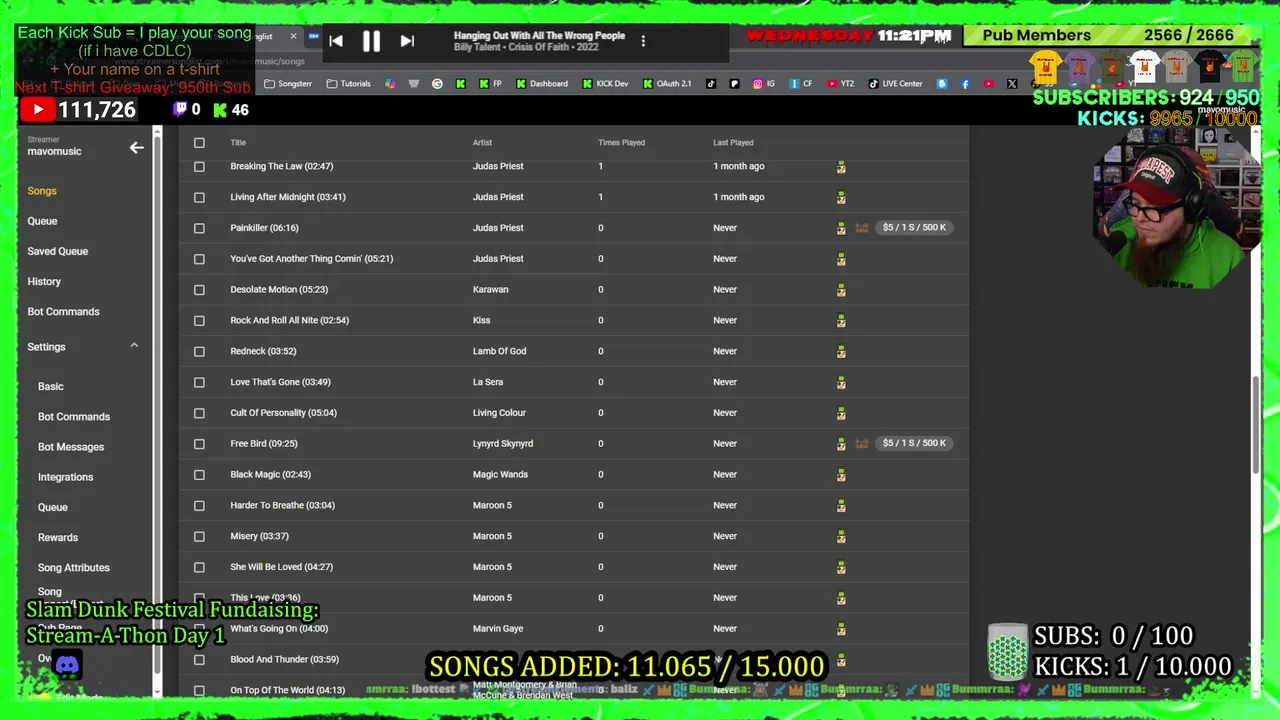This screenshot has width=1280, height=720.
Task: Skip to previous track in media player
Action: pos(336,41)
